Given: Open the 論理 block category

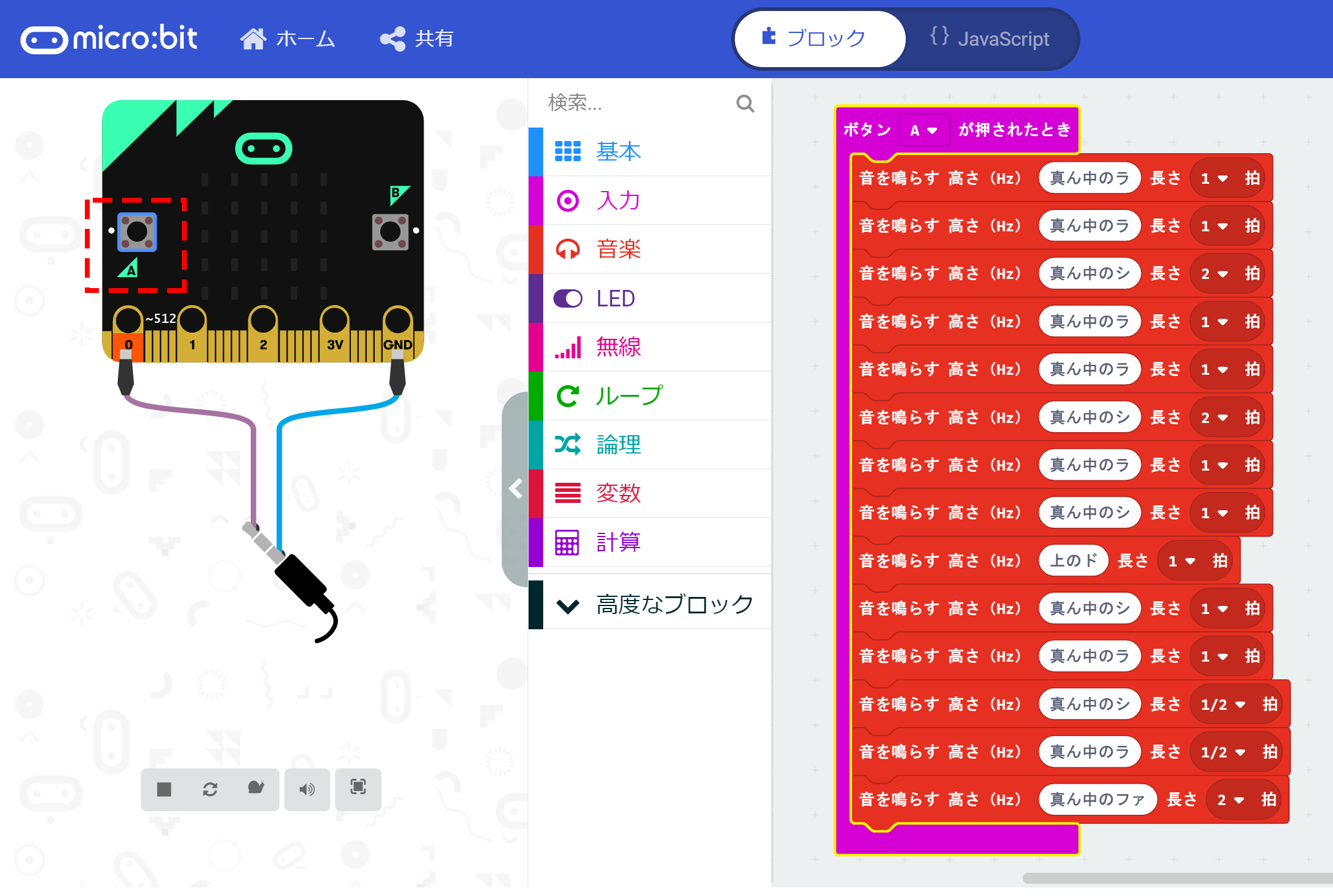Looking at the screenshot, I should coord(618,444).
